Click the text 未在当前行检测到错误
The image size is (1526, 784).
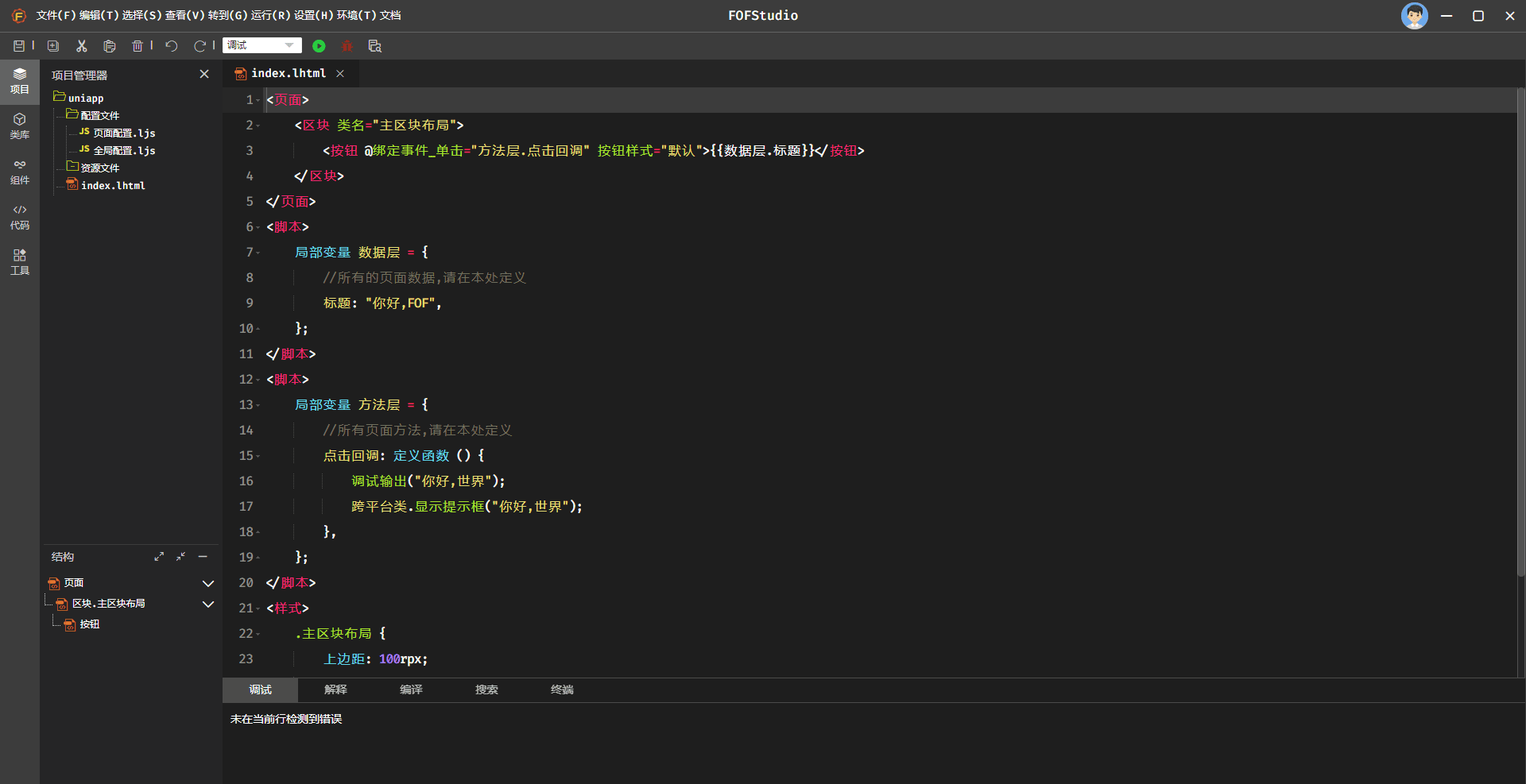point(286,719)
